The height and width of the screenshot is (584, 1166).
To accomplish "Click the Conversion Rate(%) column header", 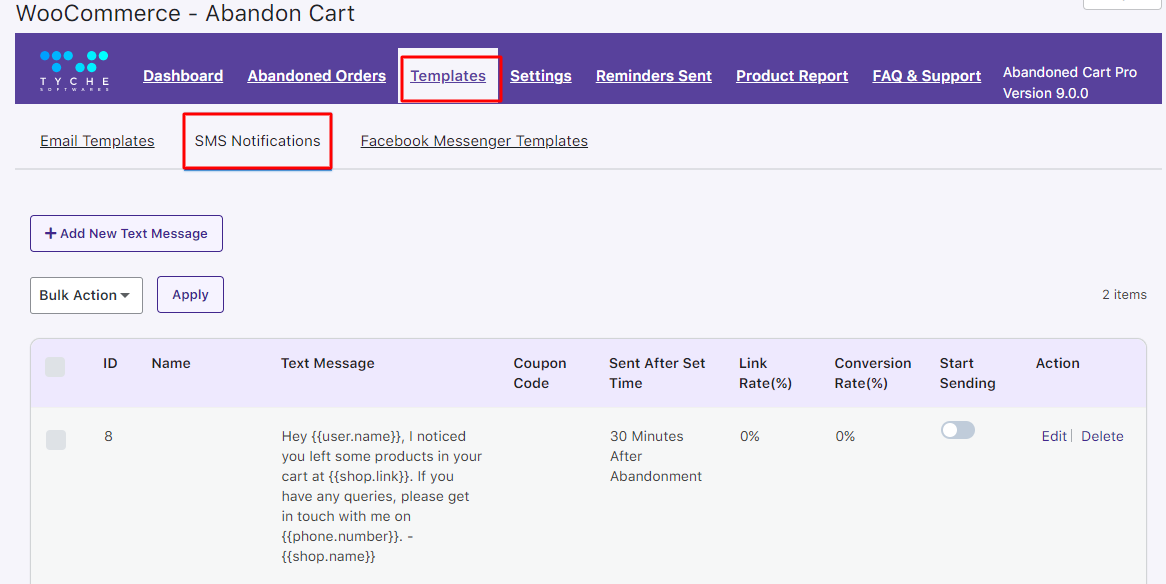I will pyautogui.click(x=873, y=373).
